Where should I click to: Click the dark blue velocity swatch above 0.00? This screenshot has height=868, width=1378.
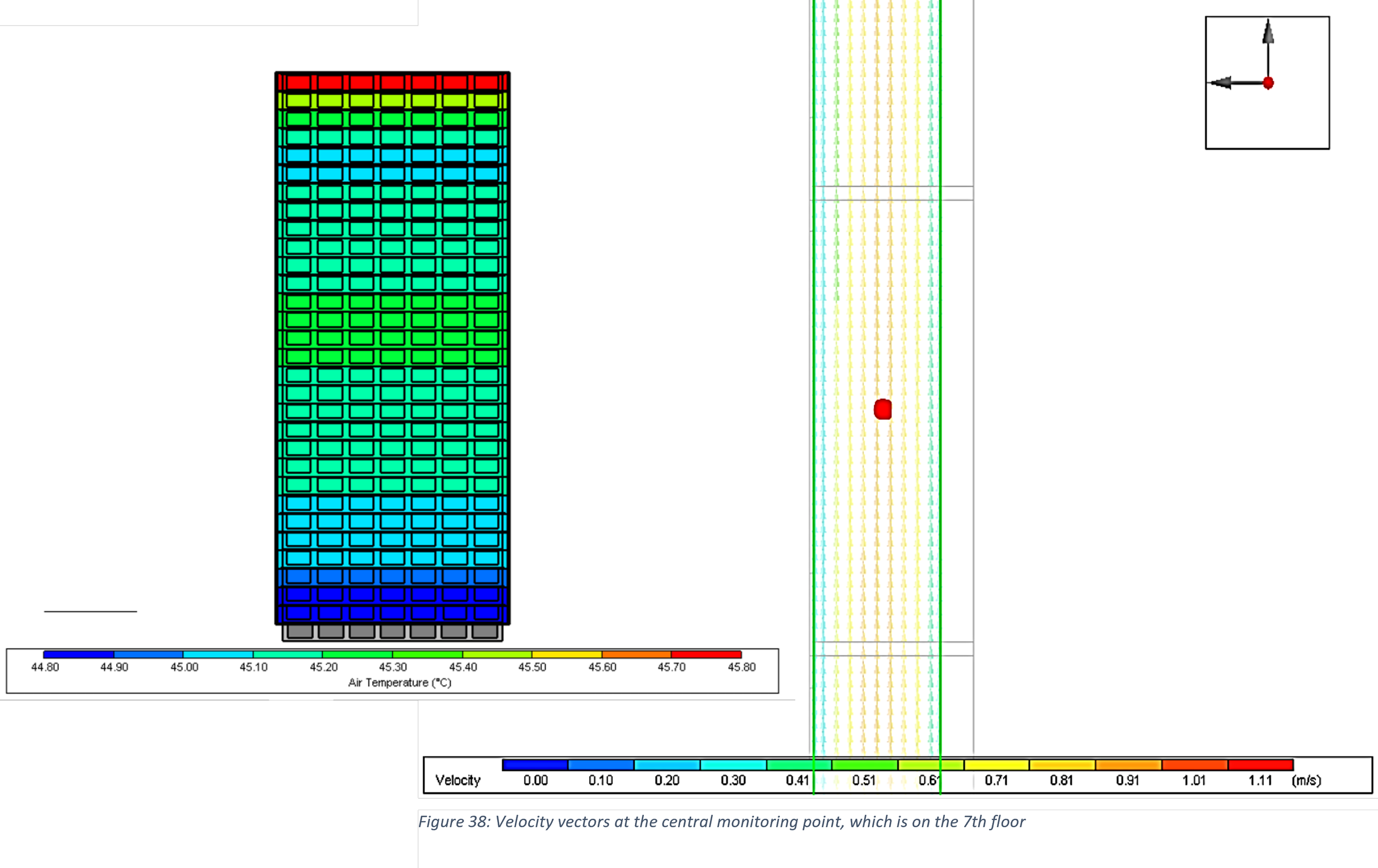535,765
